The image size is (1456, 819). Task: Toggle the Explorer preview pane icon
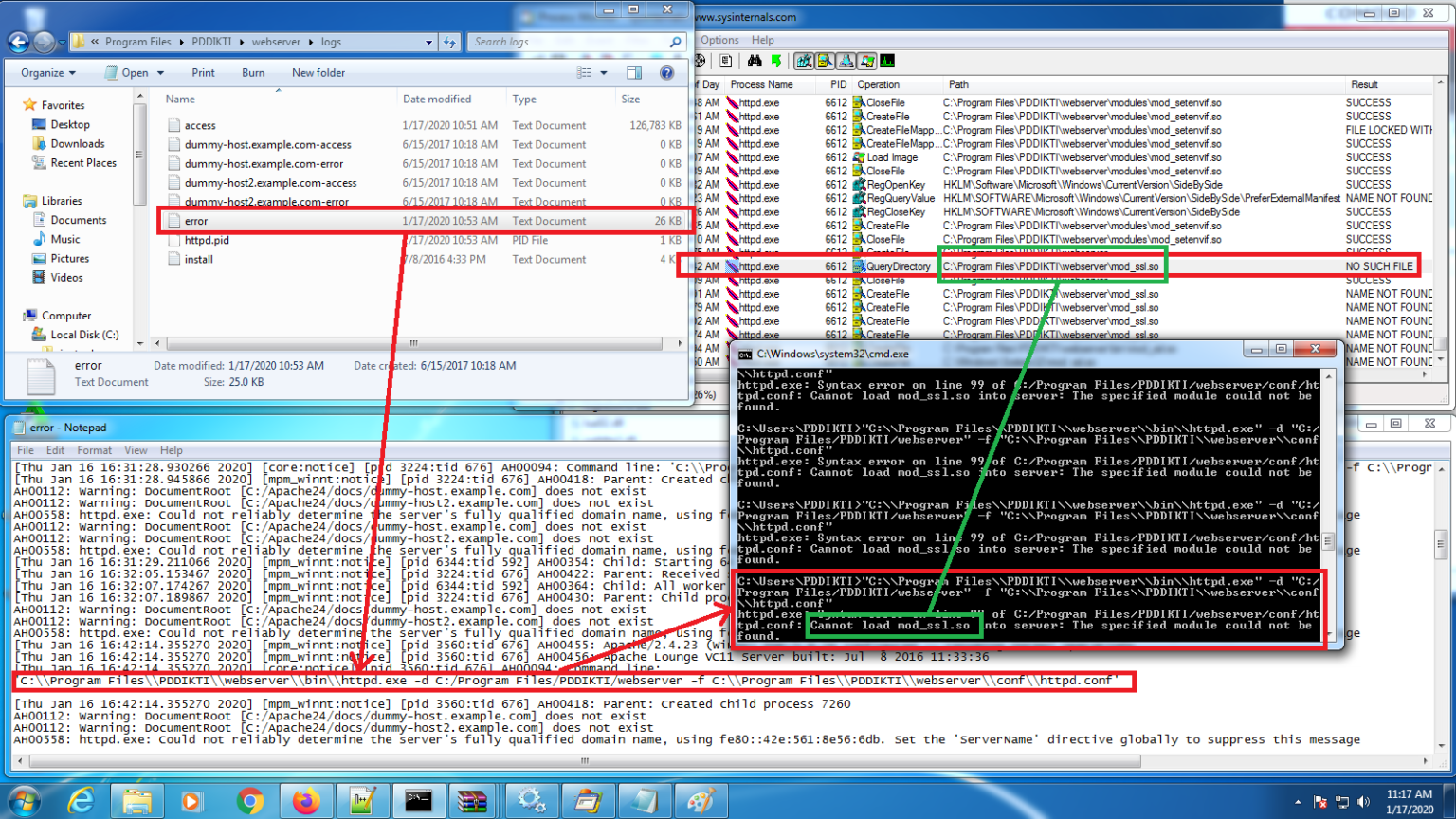pos(634,73)
